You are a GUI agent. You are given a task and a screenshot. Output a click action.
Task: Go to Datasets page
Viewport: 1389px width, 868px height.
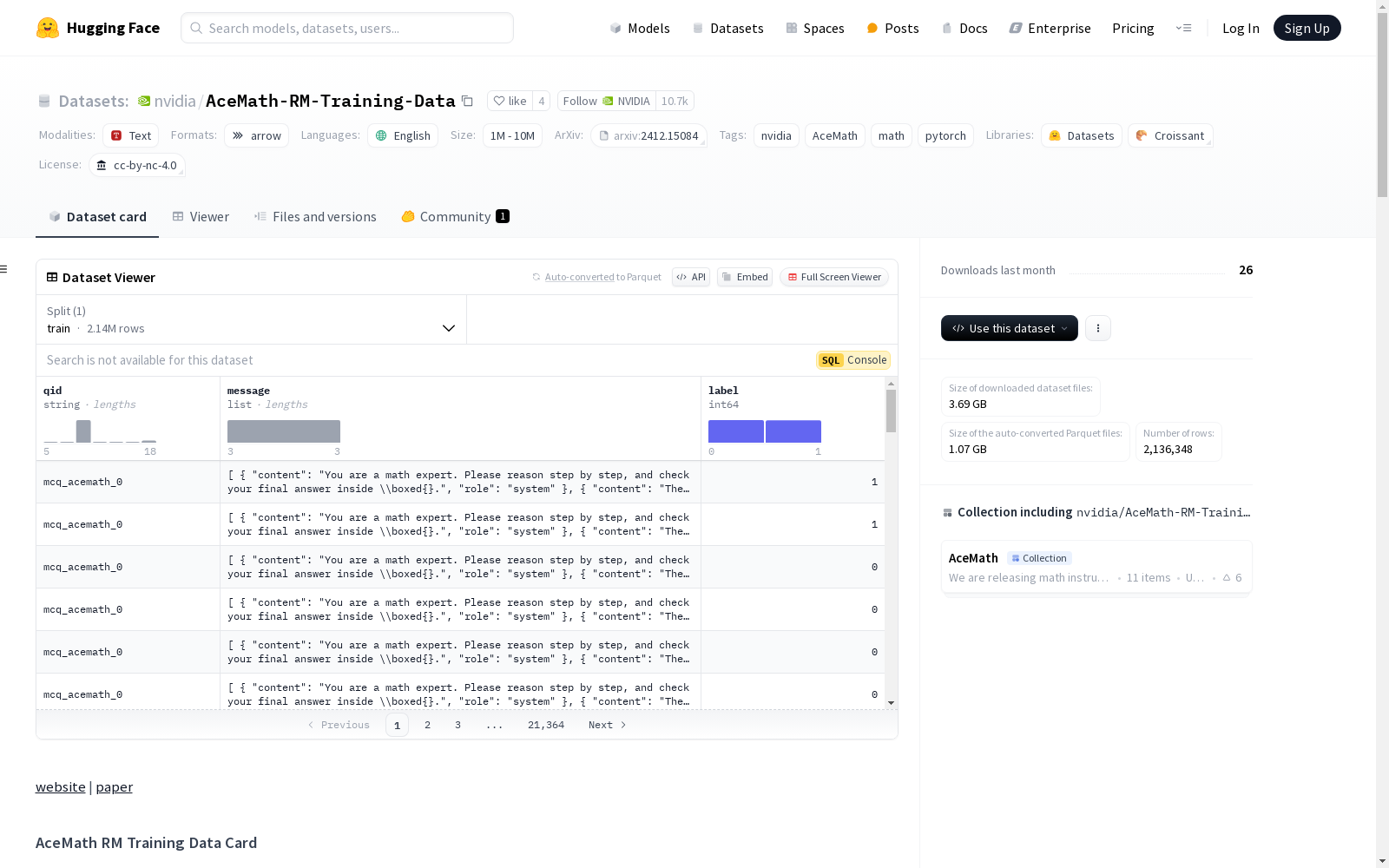pos(727,28)
